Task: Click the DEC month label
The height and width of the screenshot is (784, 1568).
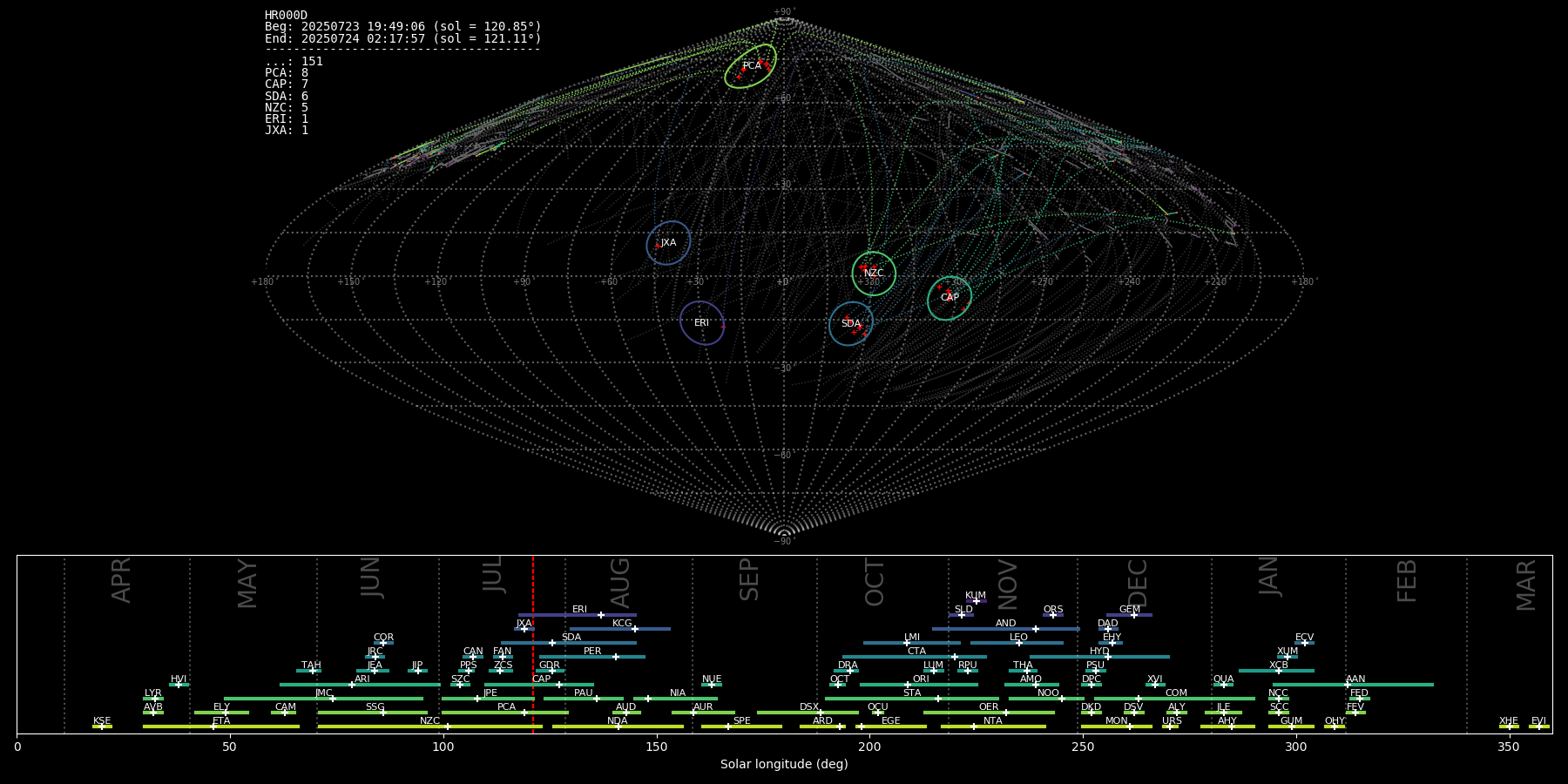Action: (1138, 582)
